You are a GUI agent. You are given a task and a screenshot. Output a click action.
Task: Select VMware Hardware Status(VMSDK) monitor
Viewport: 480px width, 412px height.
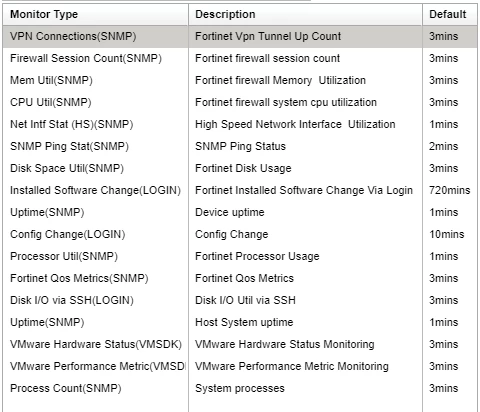240,344
